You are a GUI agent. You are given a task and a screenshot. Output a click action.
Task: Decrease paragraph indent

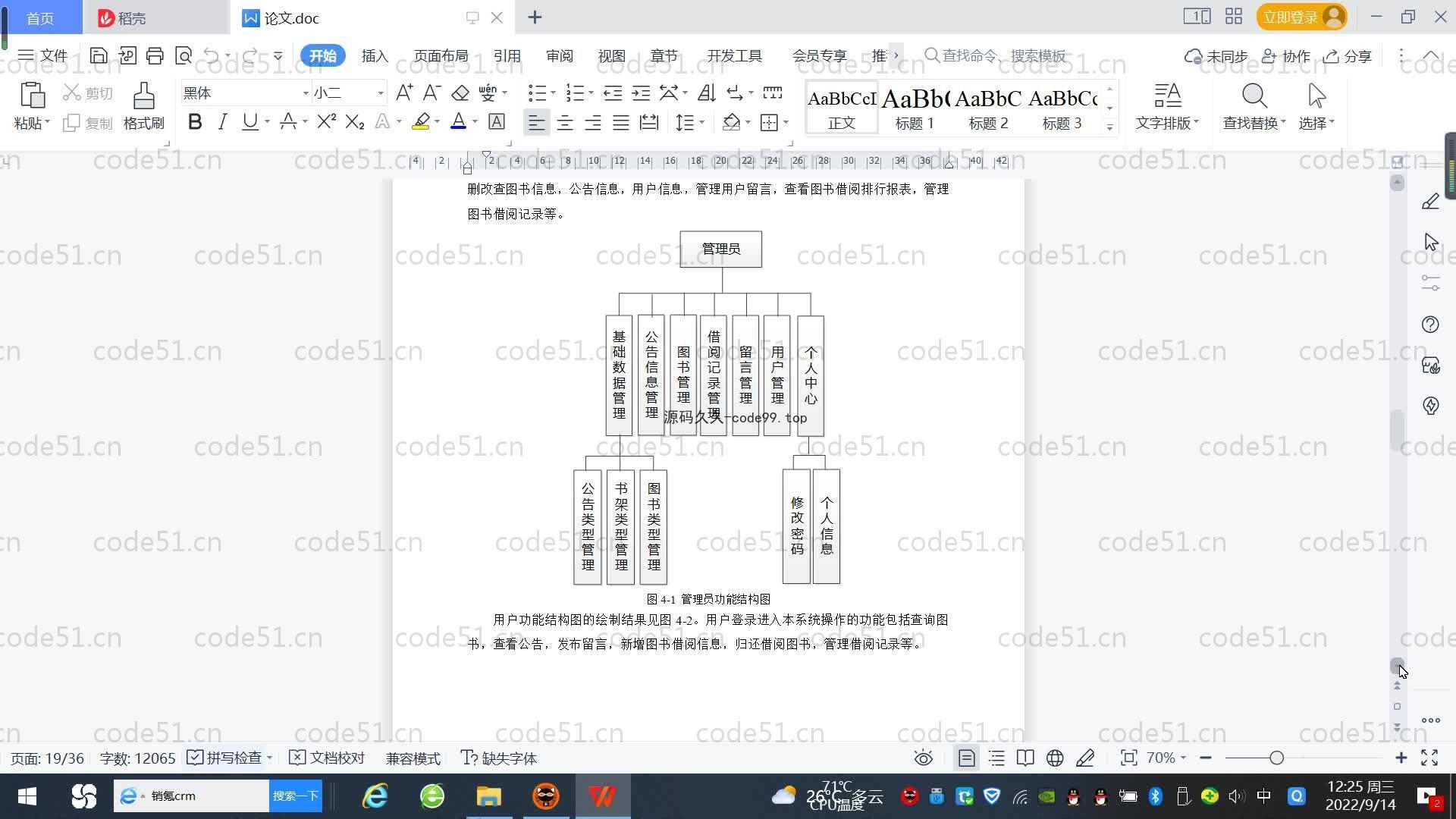coord(613,93)
